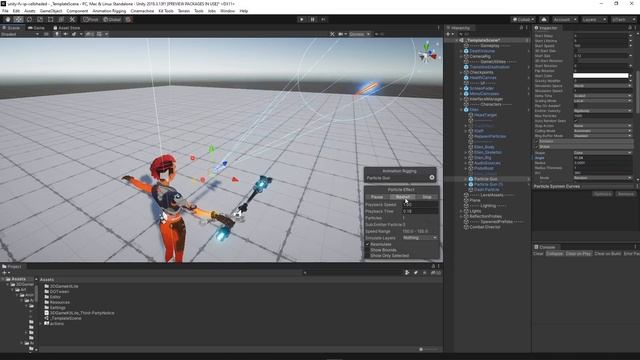Open the Simulation Space dropdown
This screenshot has height=360, width=640.
[602, 86]
